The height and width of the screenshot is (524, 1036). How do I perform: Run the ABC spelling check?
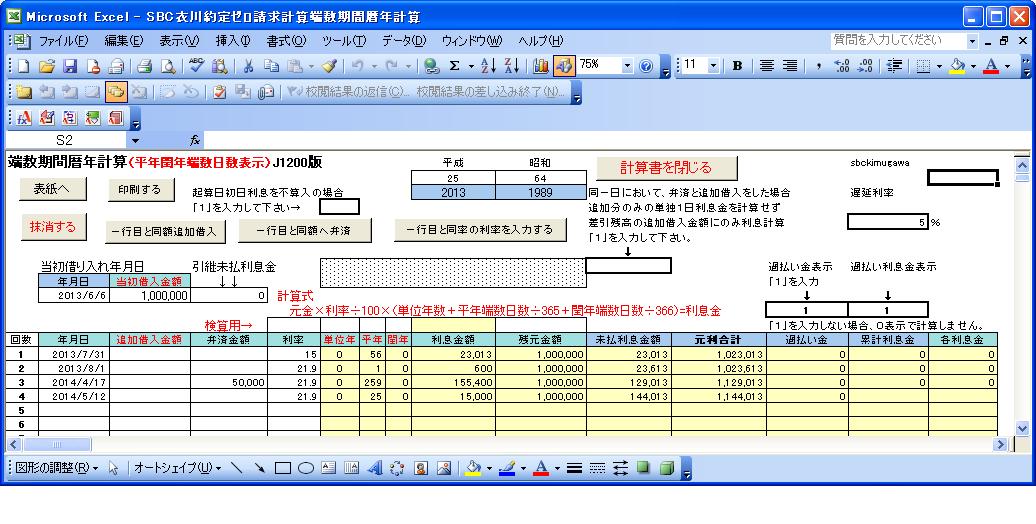click(x=196, y=66)
